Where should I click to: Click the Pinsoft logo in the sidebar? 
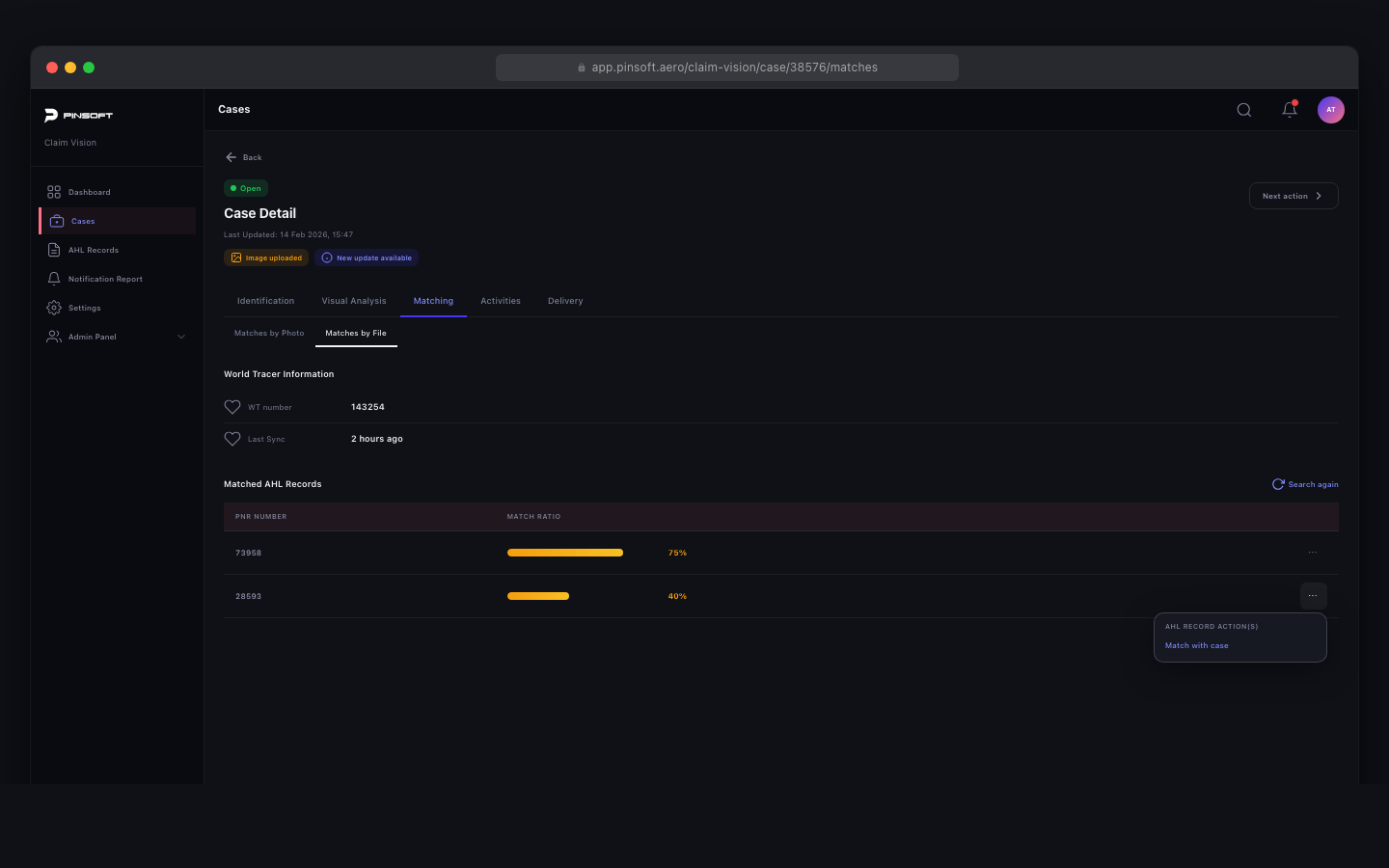click(79, 115)
